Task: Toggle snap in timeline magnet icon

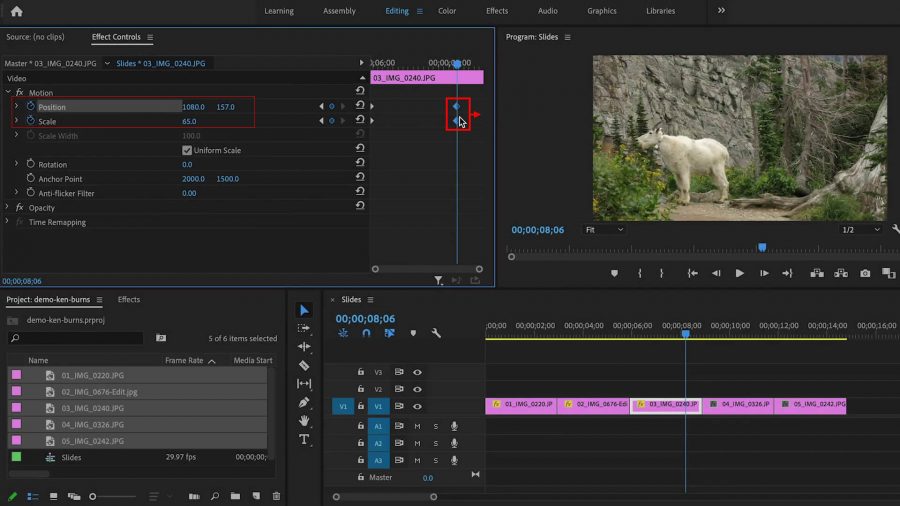Action: (366, 333)
